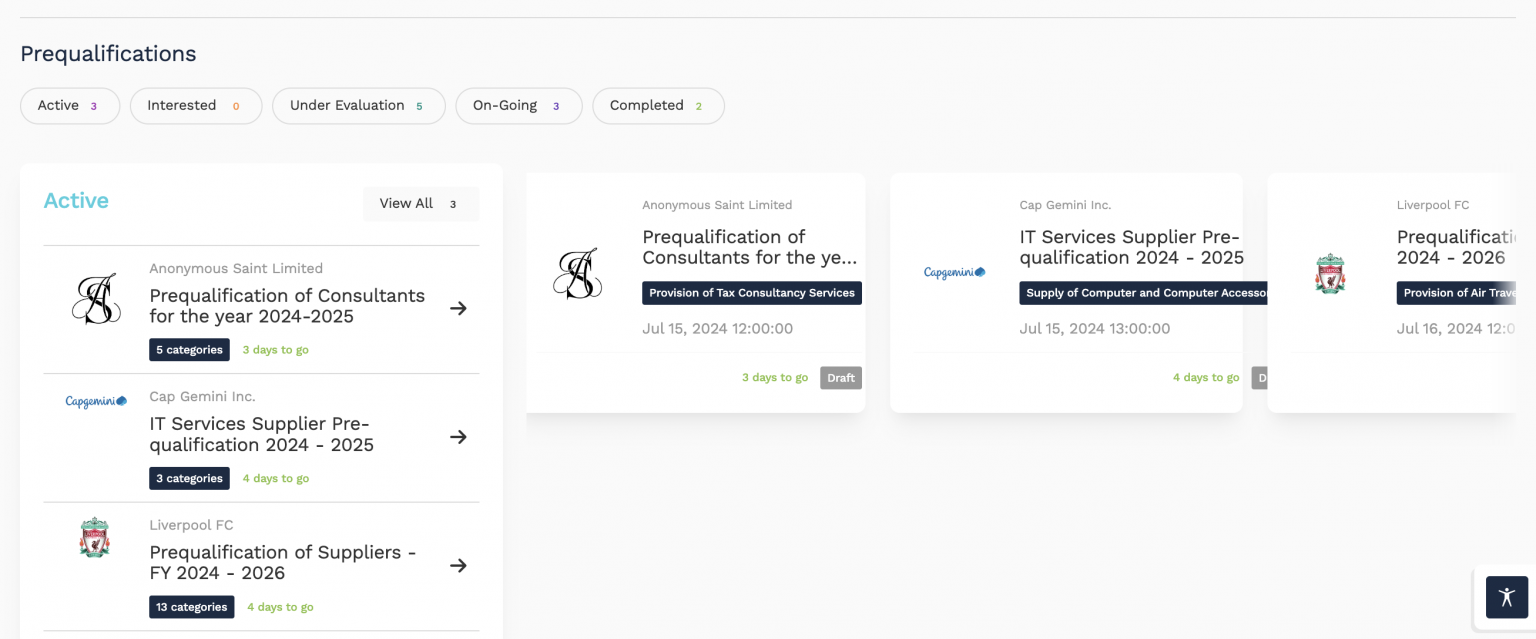Screen dimensions: 1536x639
Task: Switch to the Interested filter
Action: (x=195, y=105)
